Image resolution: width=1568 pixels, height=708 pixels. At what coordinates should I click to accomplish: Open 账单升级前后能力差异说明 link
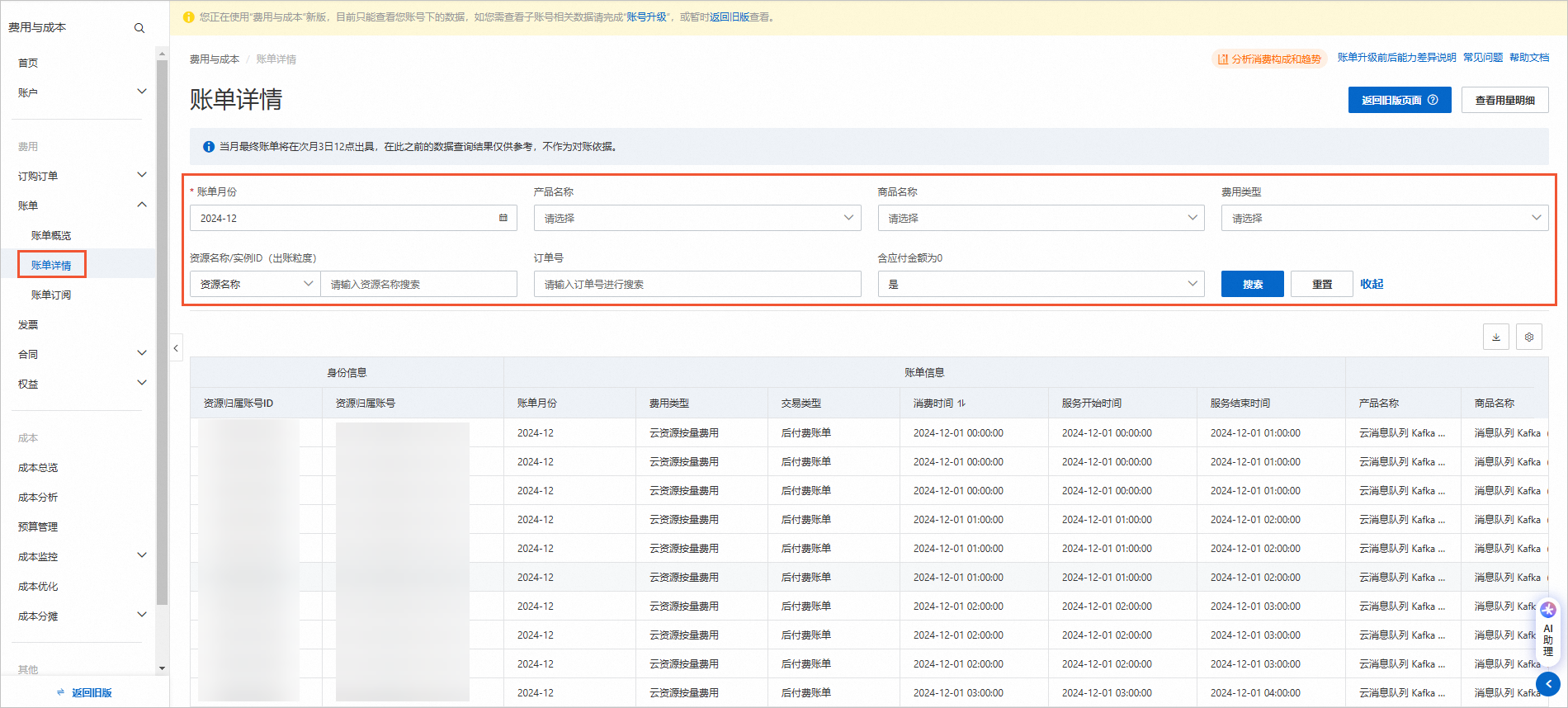click(x=1396, y=58)
